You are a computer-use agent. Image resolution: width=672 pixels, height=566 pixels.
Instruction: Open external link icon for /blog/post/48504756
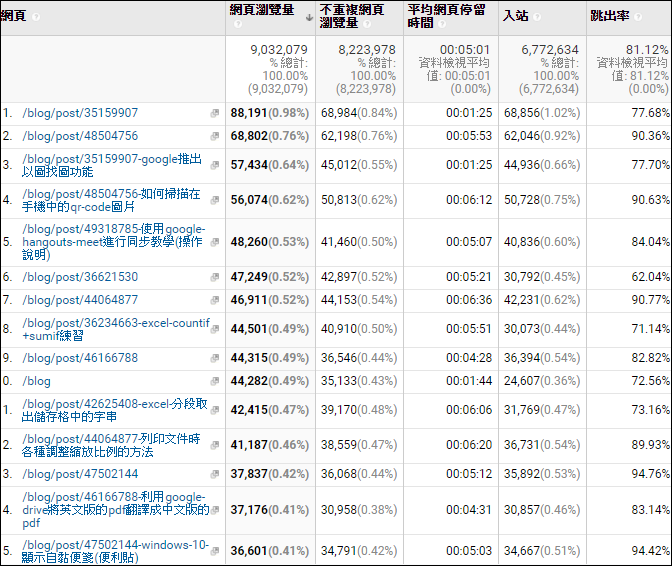pyautogui.click(x=215, y=136)
